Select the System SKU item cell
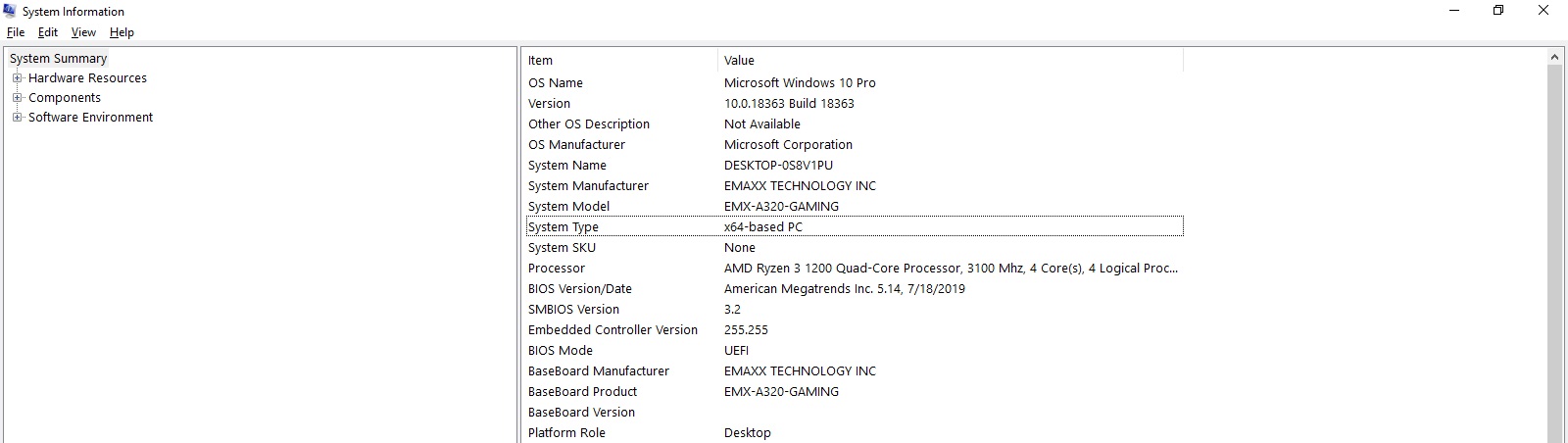The image size is (1568, 443). (562, 248)
